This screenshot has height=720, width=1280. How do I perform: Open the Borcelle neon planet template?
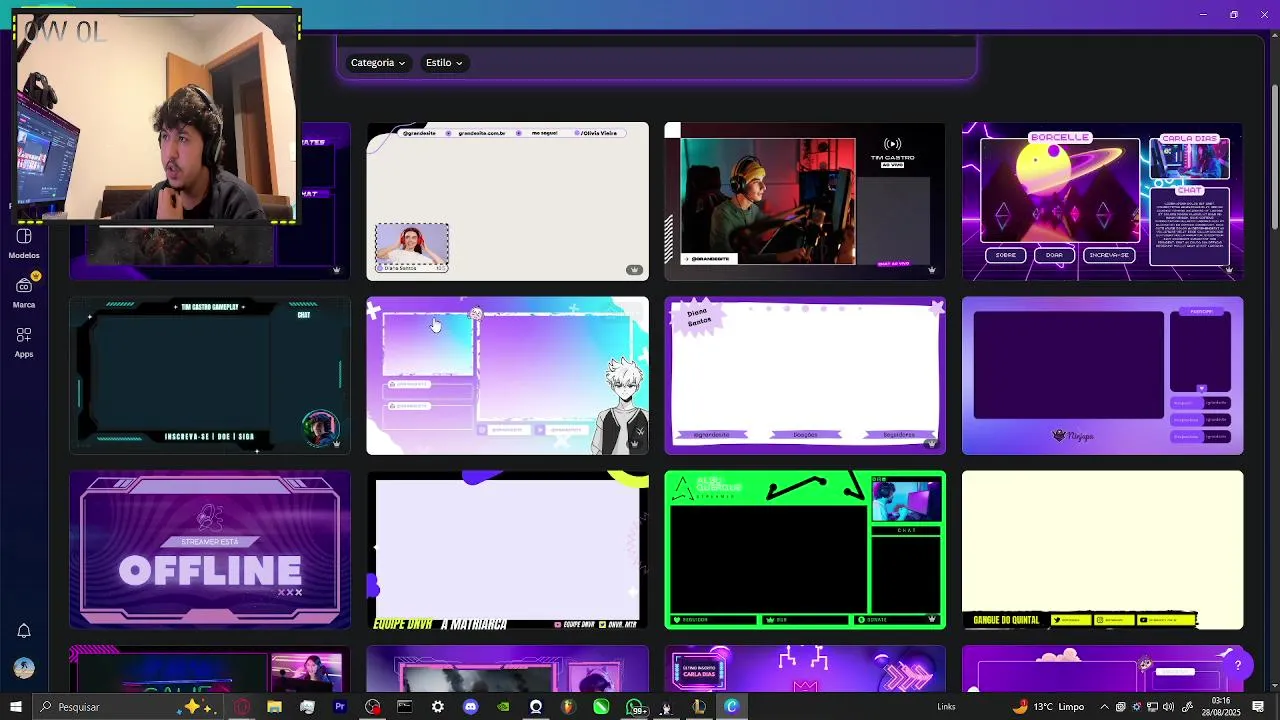(x=1103, y=202)
